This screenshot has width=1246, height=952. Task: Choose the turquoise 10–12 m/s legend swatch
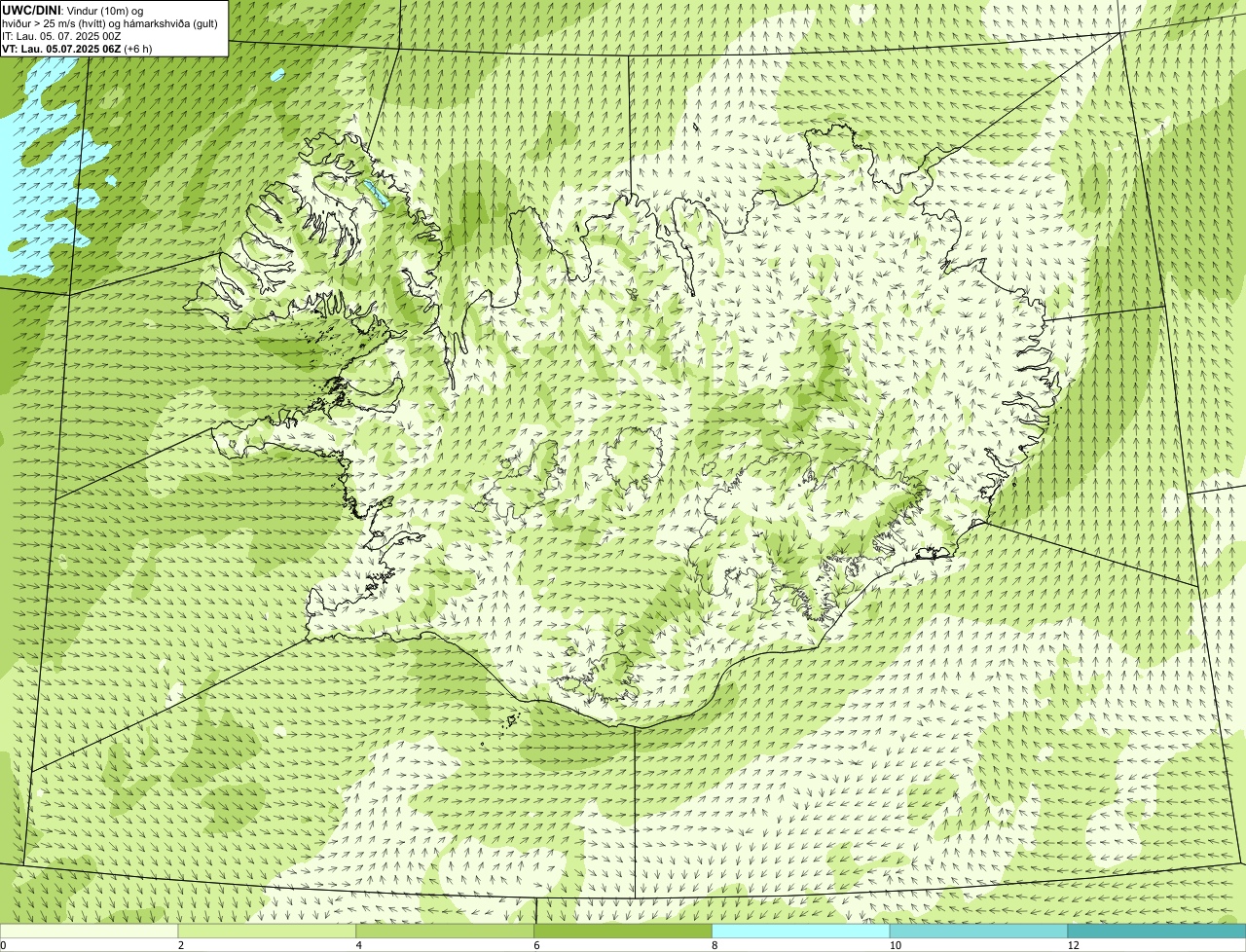click(978, 931)
